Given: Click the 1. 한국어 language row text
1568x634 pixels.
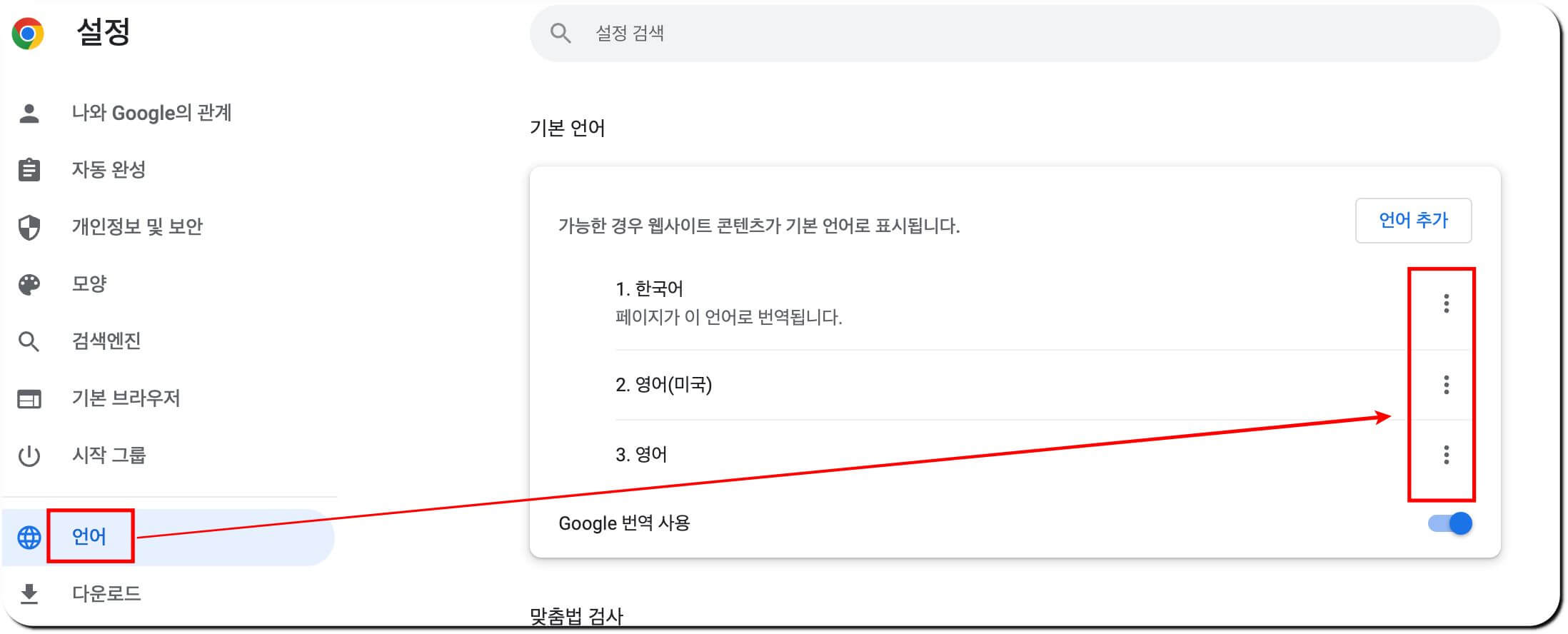Looking at the screenshot, I should [x=649, y=289].
